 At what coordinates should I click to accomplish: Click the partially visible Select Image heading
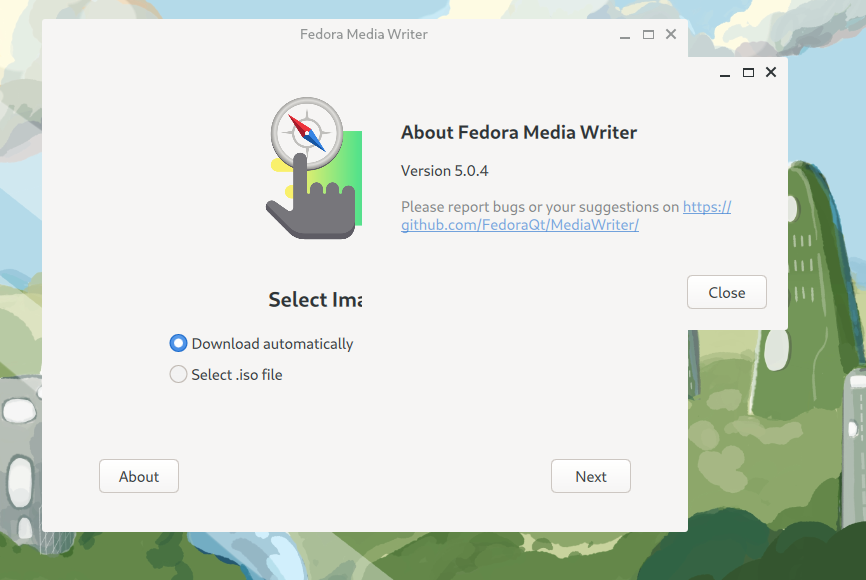pyautogui.click(x=315, y=299)
